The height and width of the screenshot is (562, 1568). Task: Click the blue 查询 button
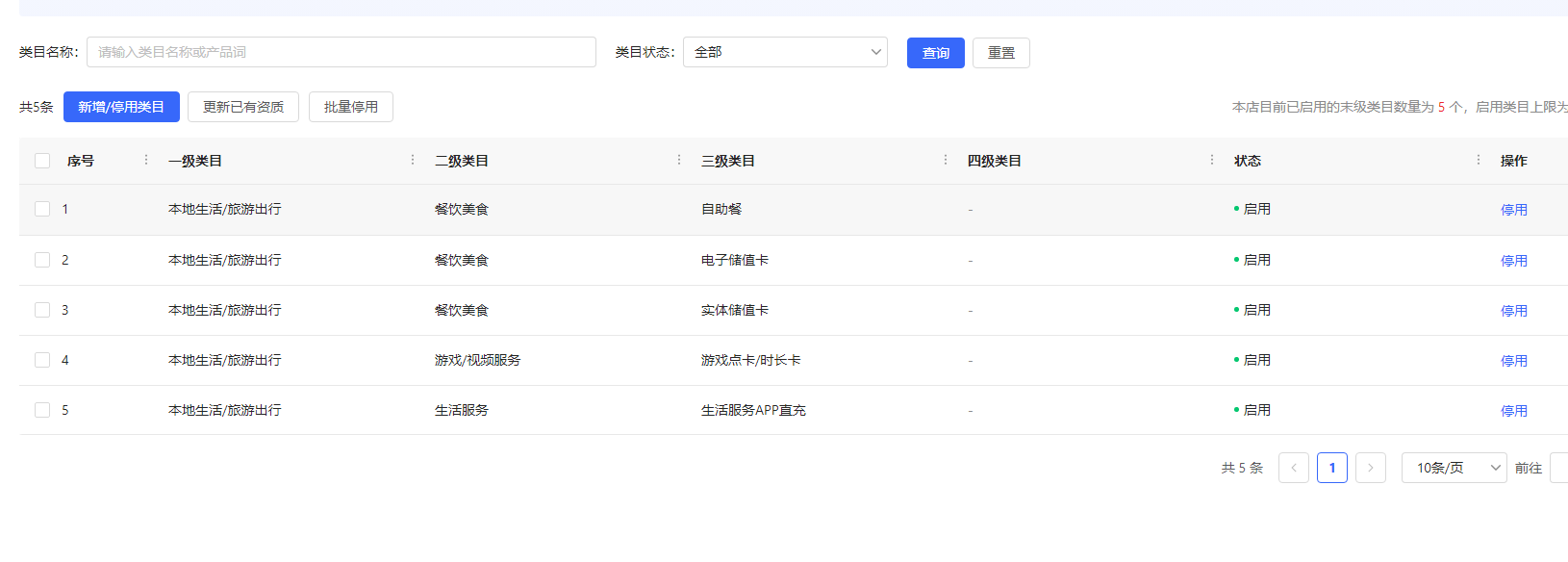[x=935, y=53]
